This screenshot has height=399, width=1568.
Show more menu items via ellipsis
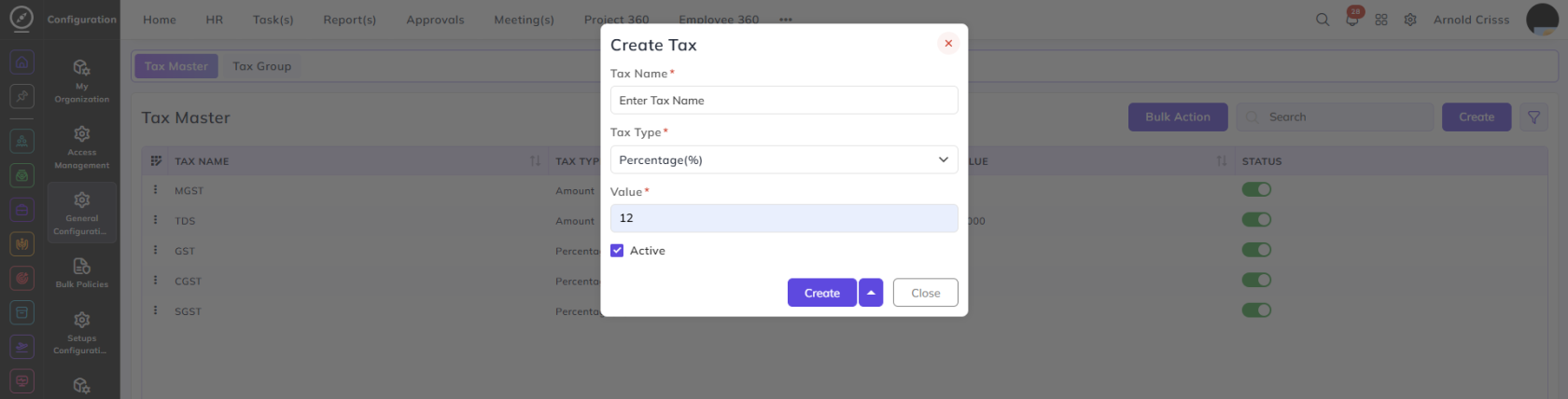tap(786, 20)
